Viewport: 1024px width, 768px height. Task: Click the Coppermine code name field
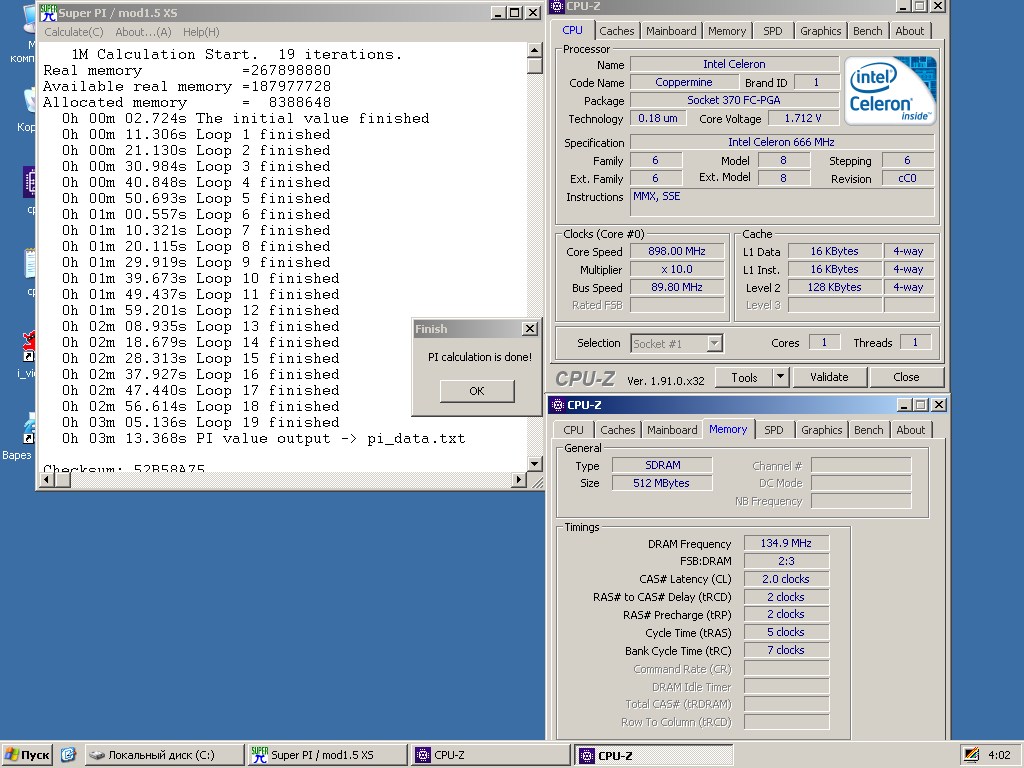coord(684,82)
